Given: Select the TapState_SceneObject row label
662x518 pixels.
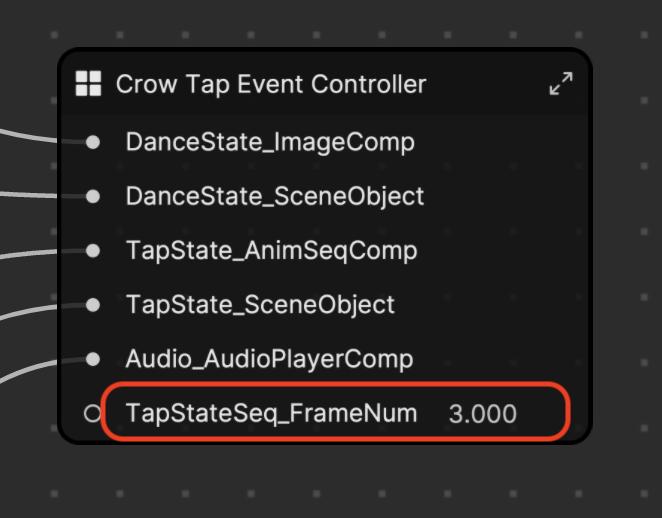Looking at the screenshot, I should [x=260, y=305].
